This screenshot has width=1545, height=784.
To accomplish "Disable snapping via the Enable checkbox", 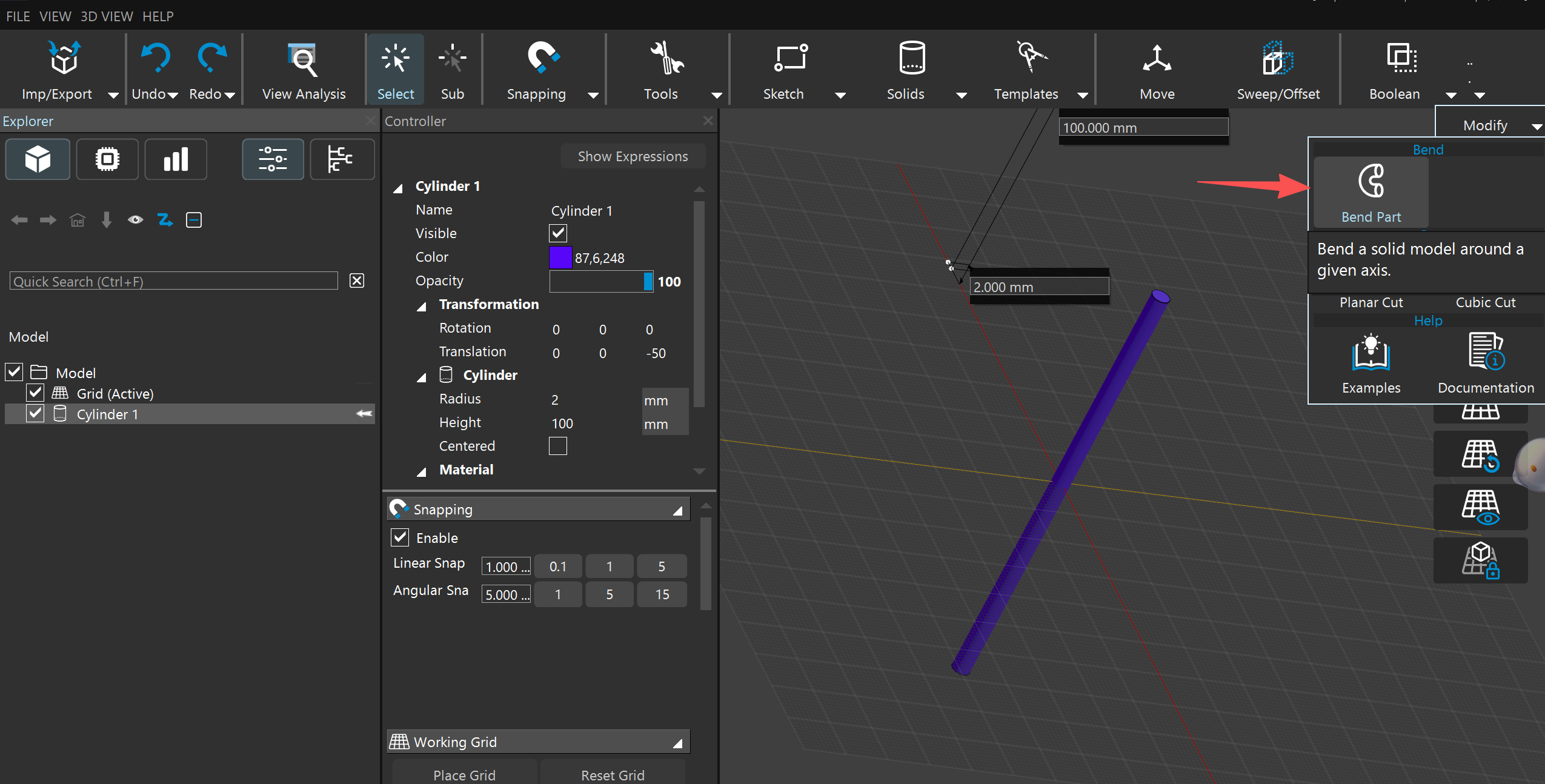I will tap(400, 537).
